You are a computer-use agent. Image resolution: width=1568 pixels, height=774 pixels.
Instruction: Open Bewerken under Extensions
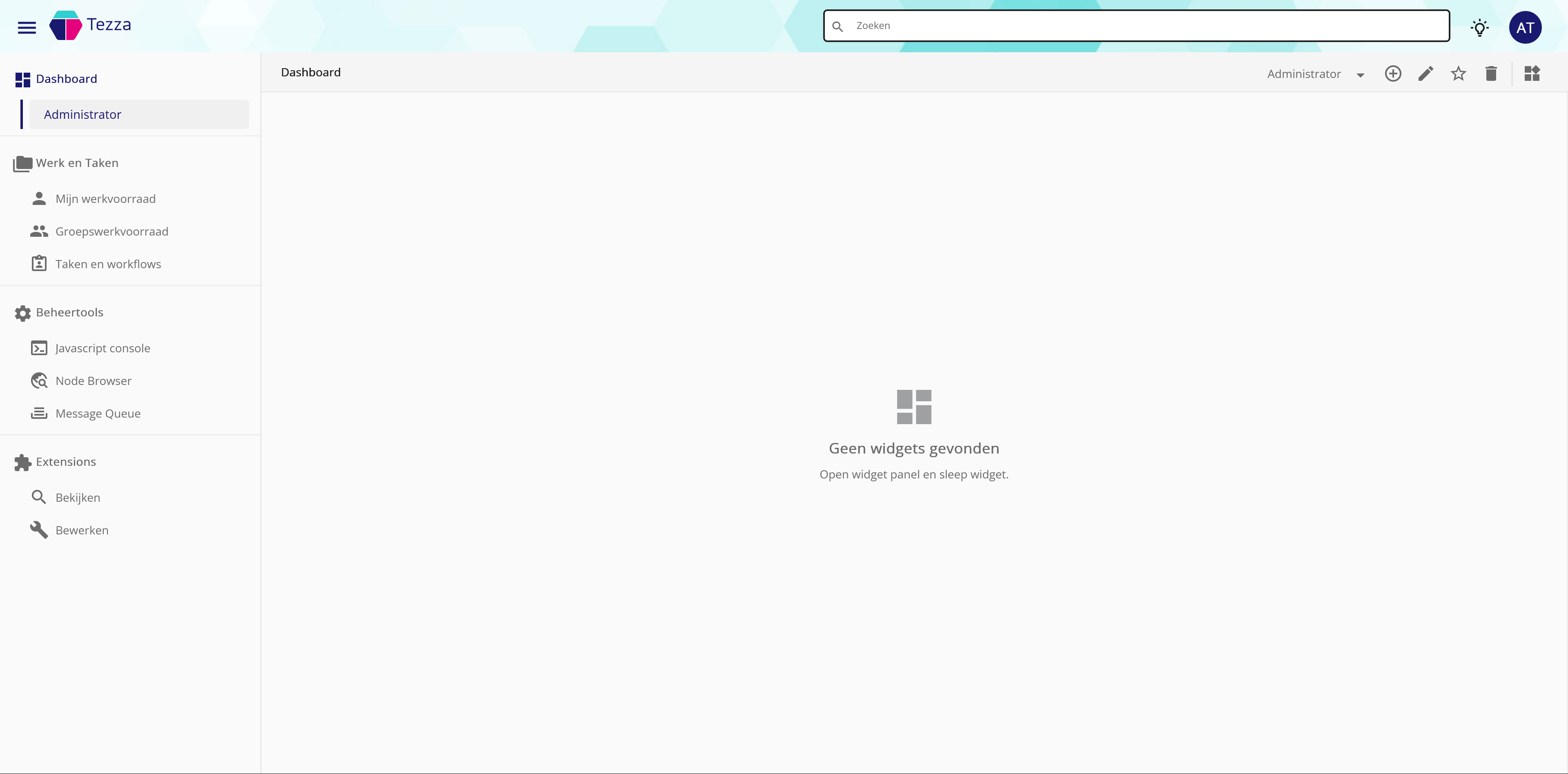pos(82,531)
